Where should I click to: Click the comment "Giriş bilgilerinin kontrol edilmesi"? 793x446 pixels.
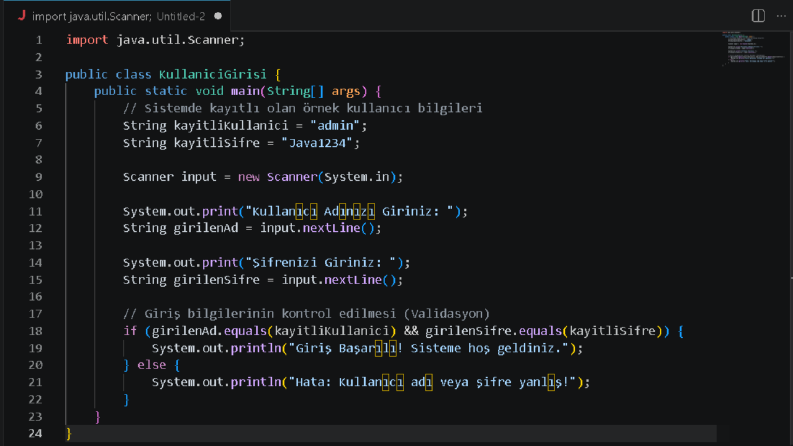pyautogui.click(x=270, y=314)
